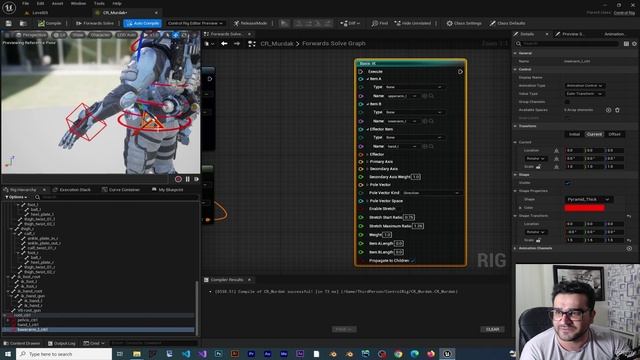Viewport: 640px width, 360px height.
Task: Collapse the Item A pin on Basic IK node
Action: [367, 79]
